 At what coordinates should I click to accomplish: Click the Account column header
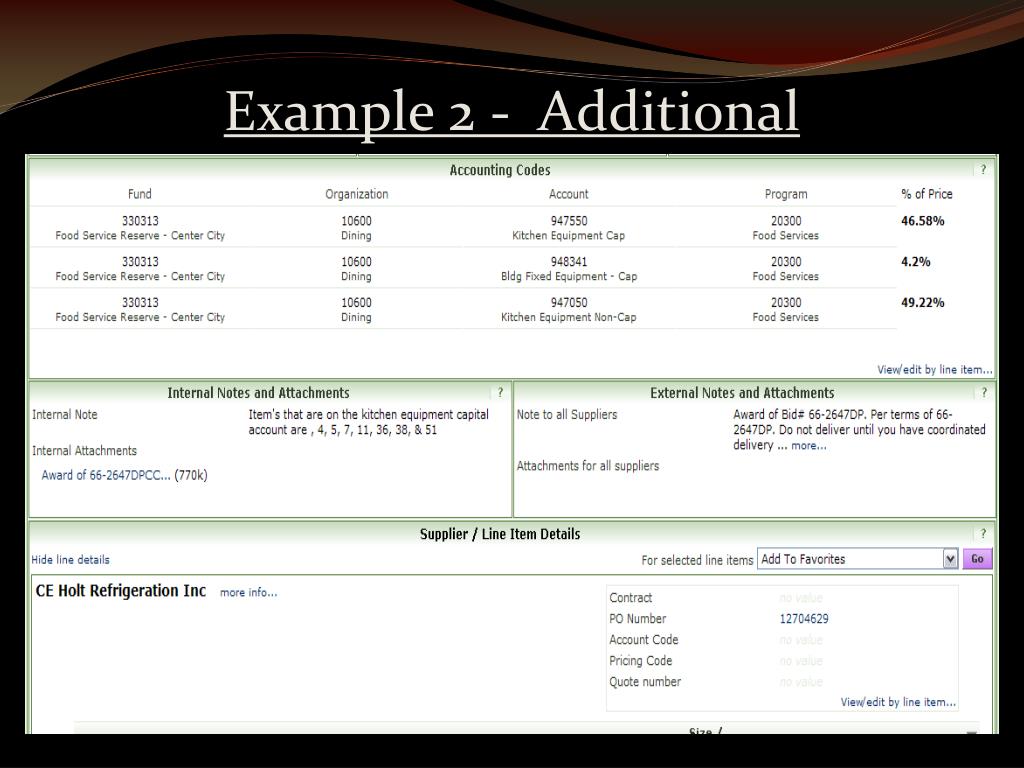pyautogui.click(x=568, y=194)
